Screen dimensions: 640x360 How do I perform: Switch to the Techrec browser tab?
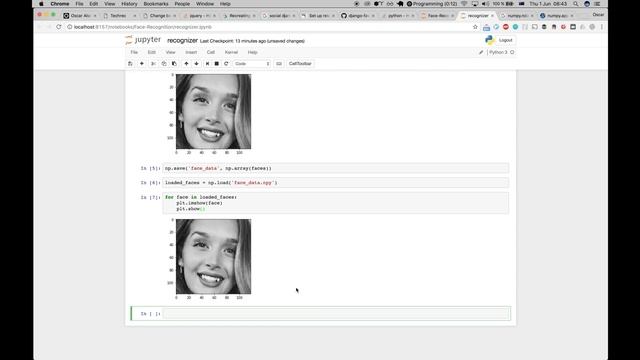(119, 16)
